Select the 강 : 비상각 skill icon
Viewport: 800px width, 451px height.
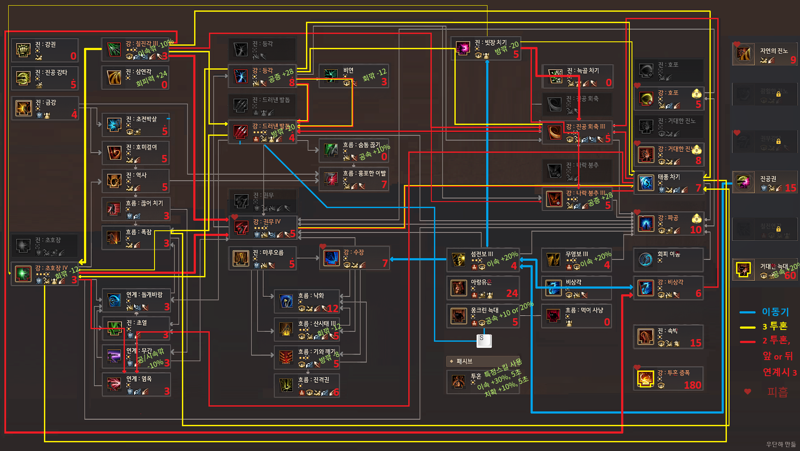tap(646, 288)
